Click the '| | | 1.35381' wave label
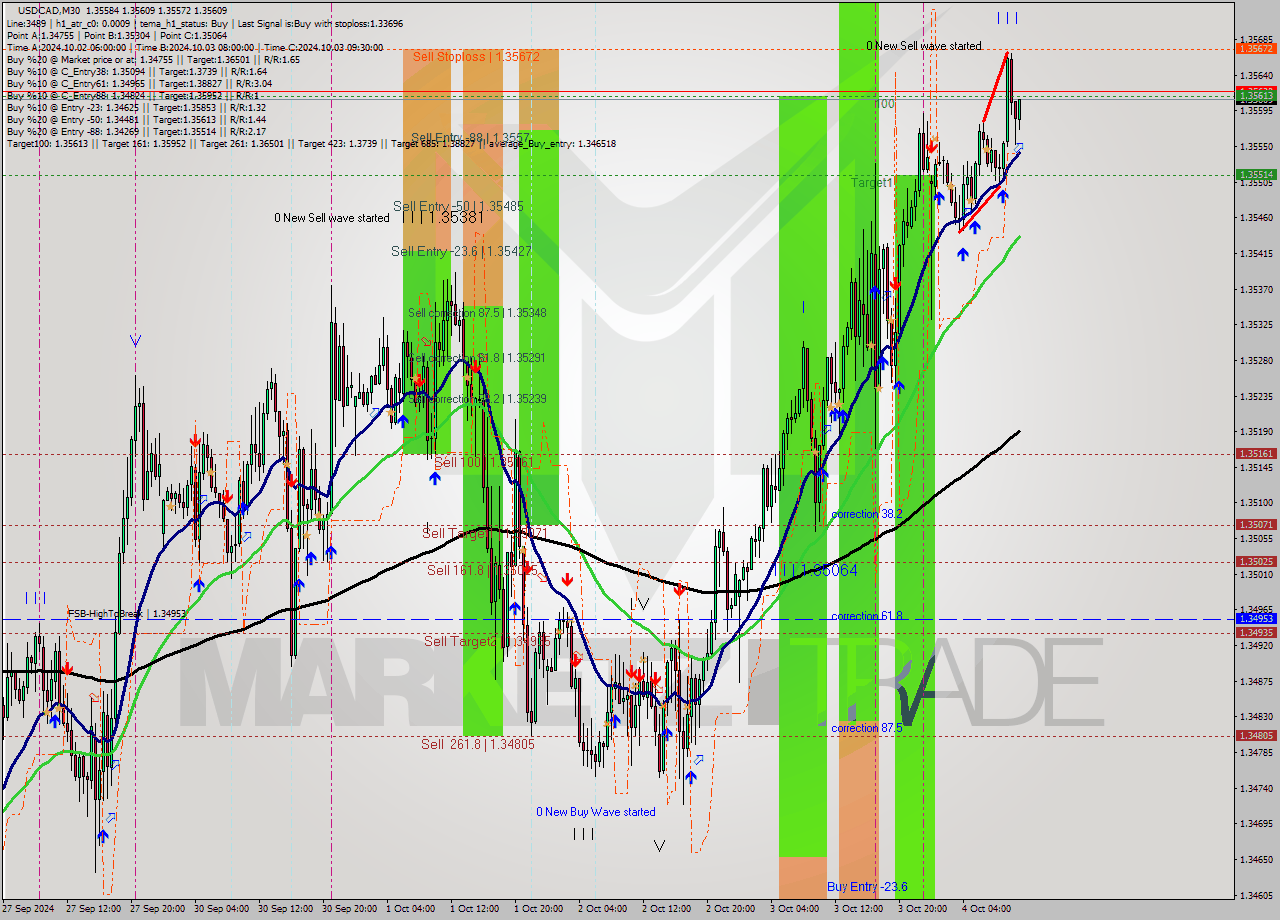1280x920 pixels. (x=442, y=216)
